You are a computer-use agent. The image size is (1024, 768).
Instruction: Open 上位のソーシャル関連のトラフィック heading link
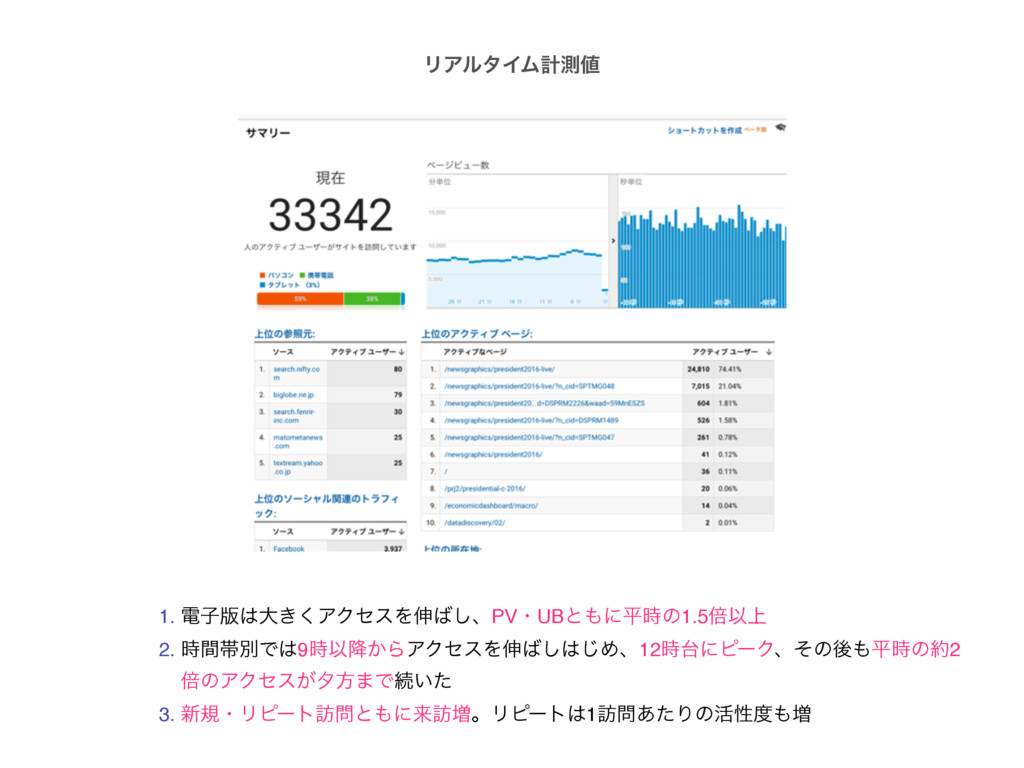coord(327,505)
